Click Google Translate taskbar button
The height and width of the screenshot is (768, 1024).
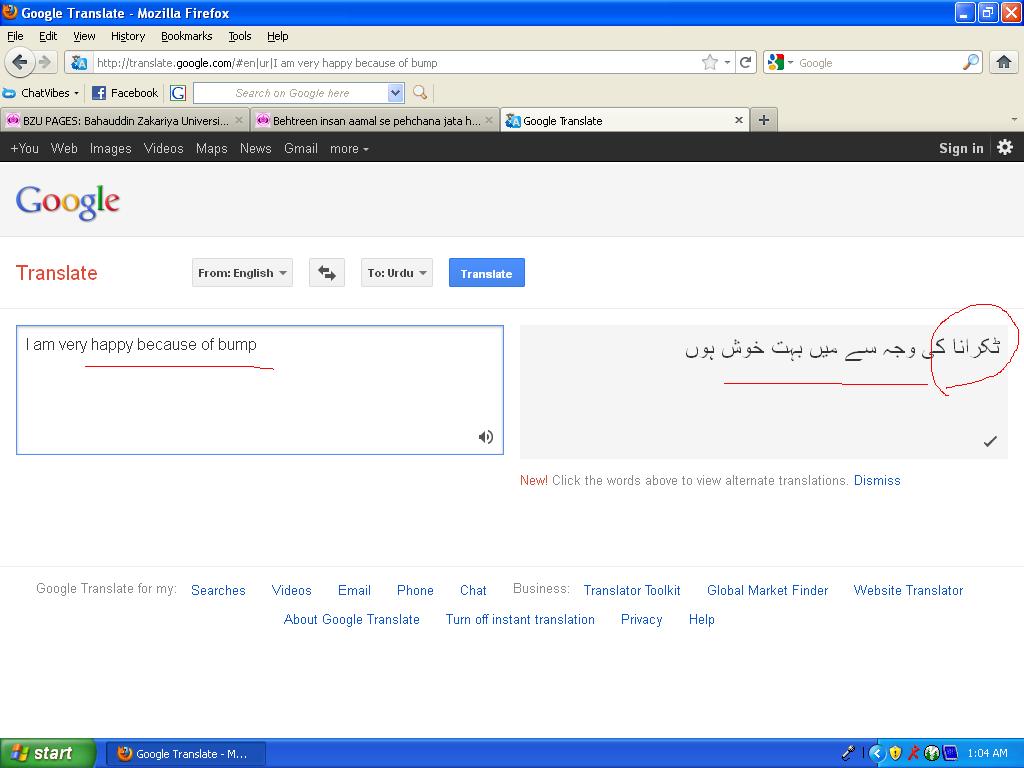[185, 754]
